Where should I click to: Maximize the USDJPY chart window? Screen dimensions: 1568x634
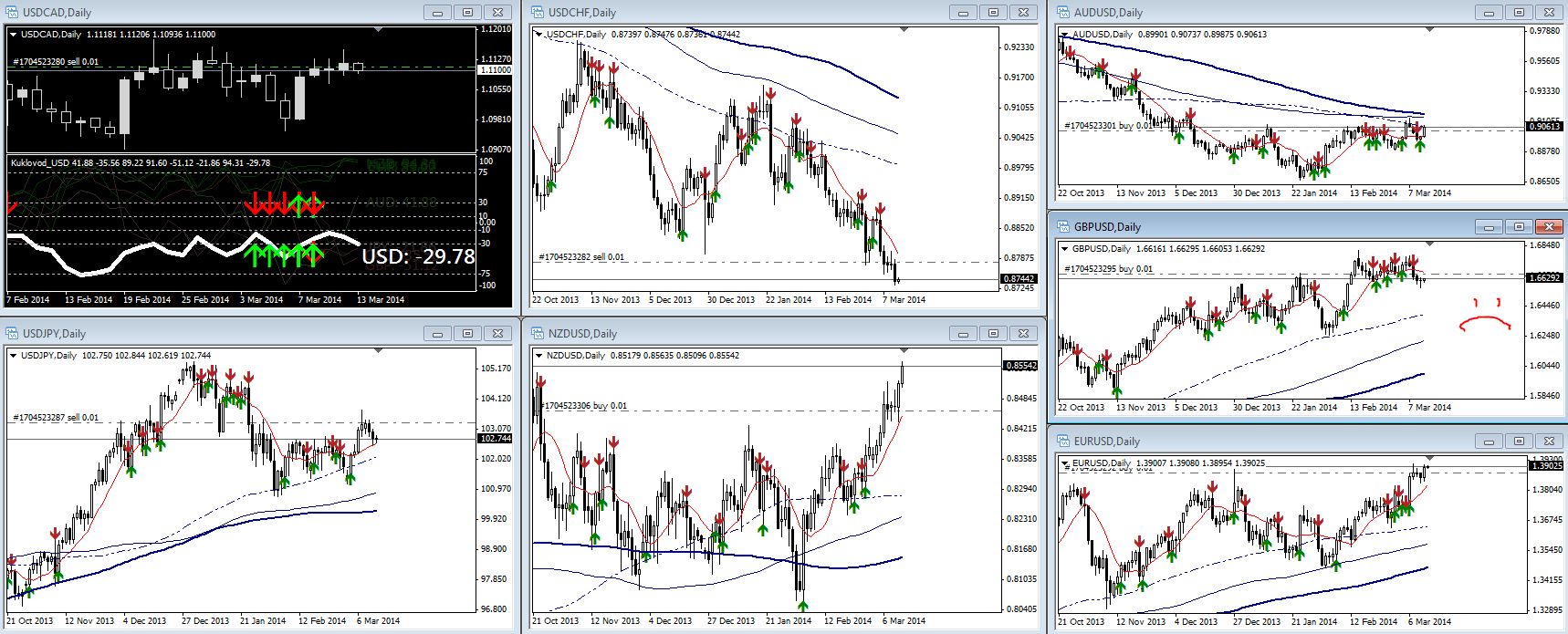(467, 334)
